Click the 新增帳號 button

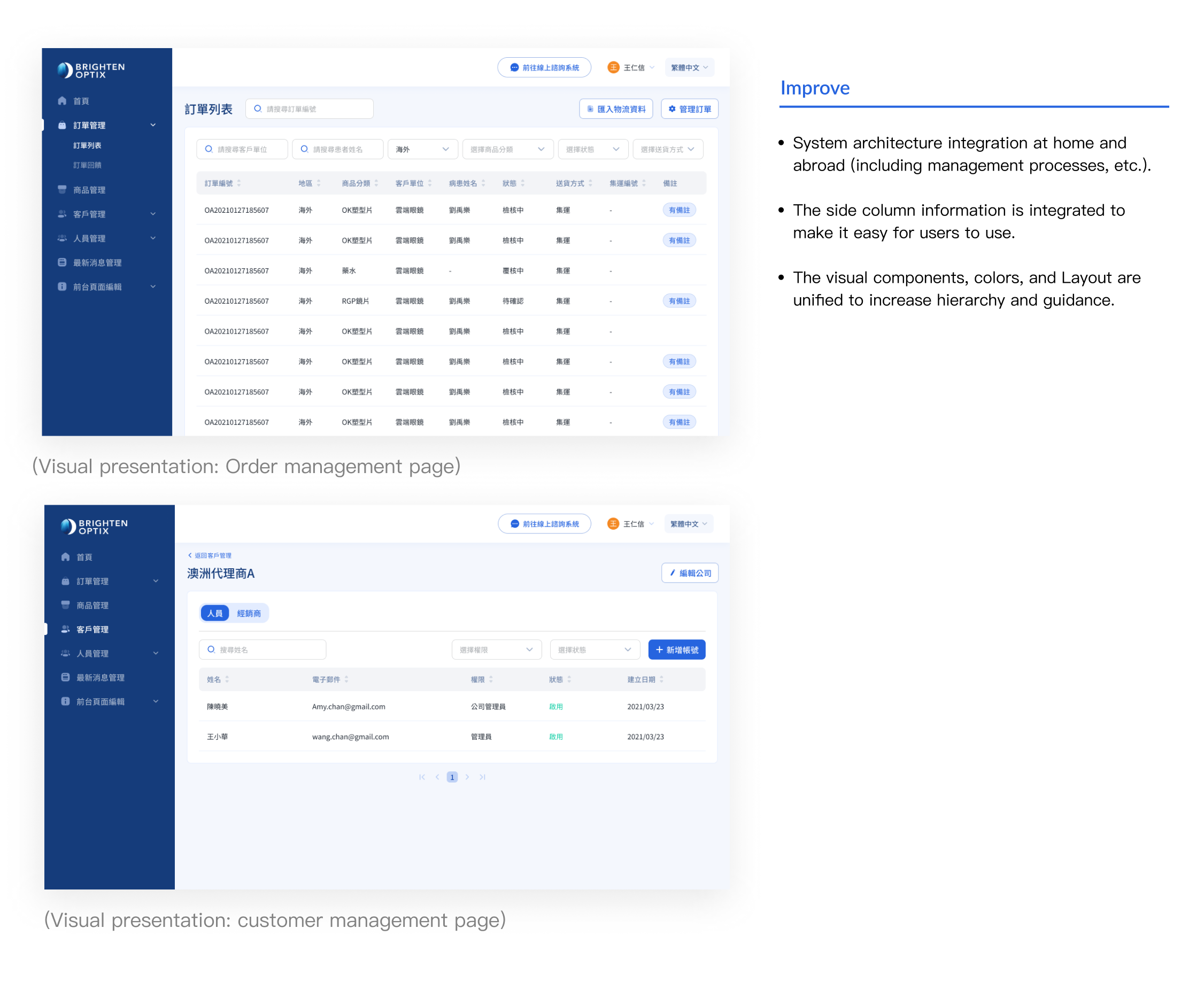coord(676,649)
